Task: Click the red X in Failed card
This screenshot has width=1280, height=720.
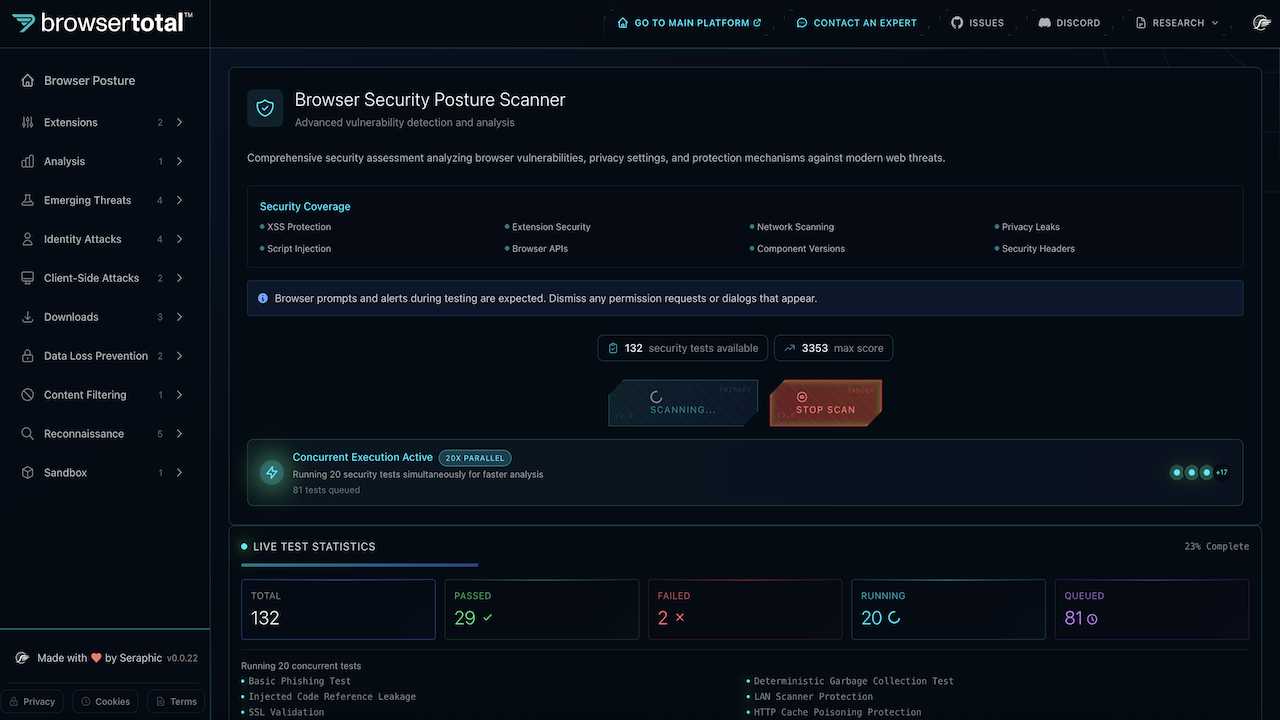Action: (x=680, y=618)
